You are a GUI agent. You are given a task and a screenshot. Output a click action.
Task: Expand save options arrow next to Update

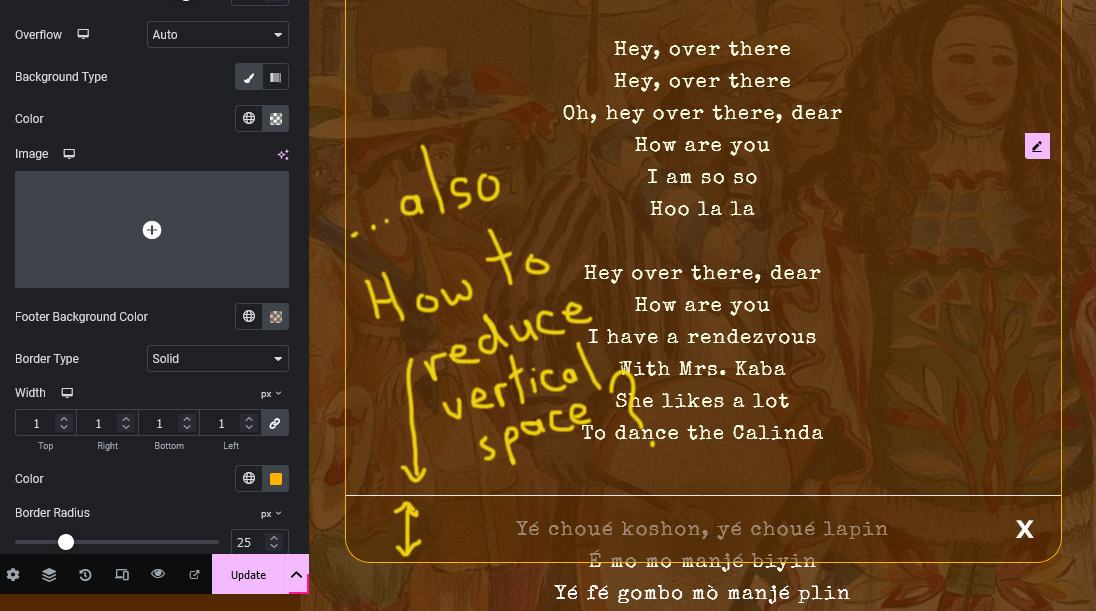[x=296, y=575]
